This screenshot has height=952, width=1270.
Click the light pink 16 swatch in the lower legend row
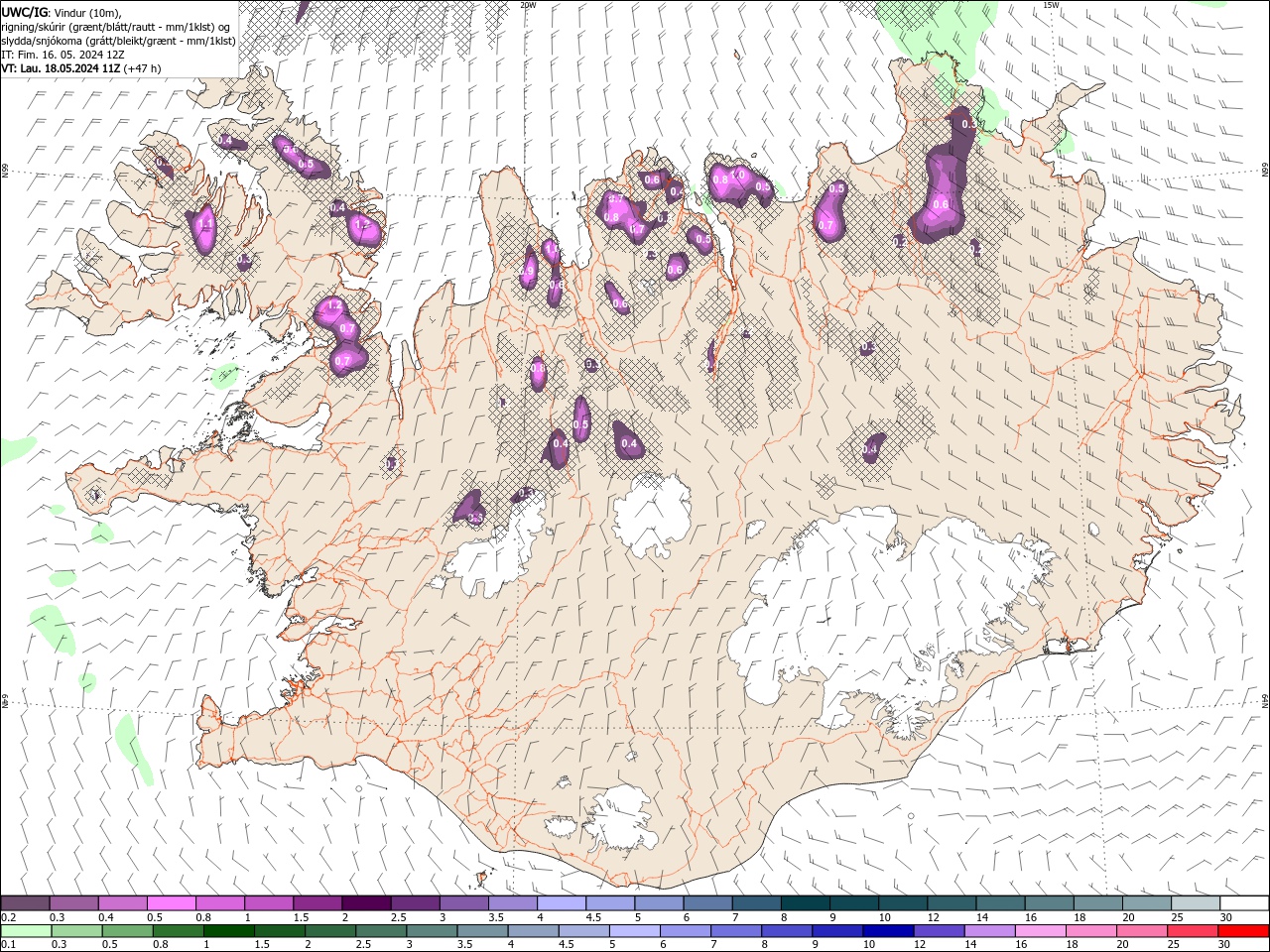1040,931
